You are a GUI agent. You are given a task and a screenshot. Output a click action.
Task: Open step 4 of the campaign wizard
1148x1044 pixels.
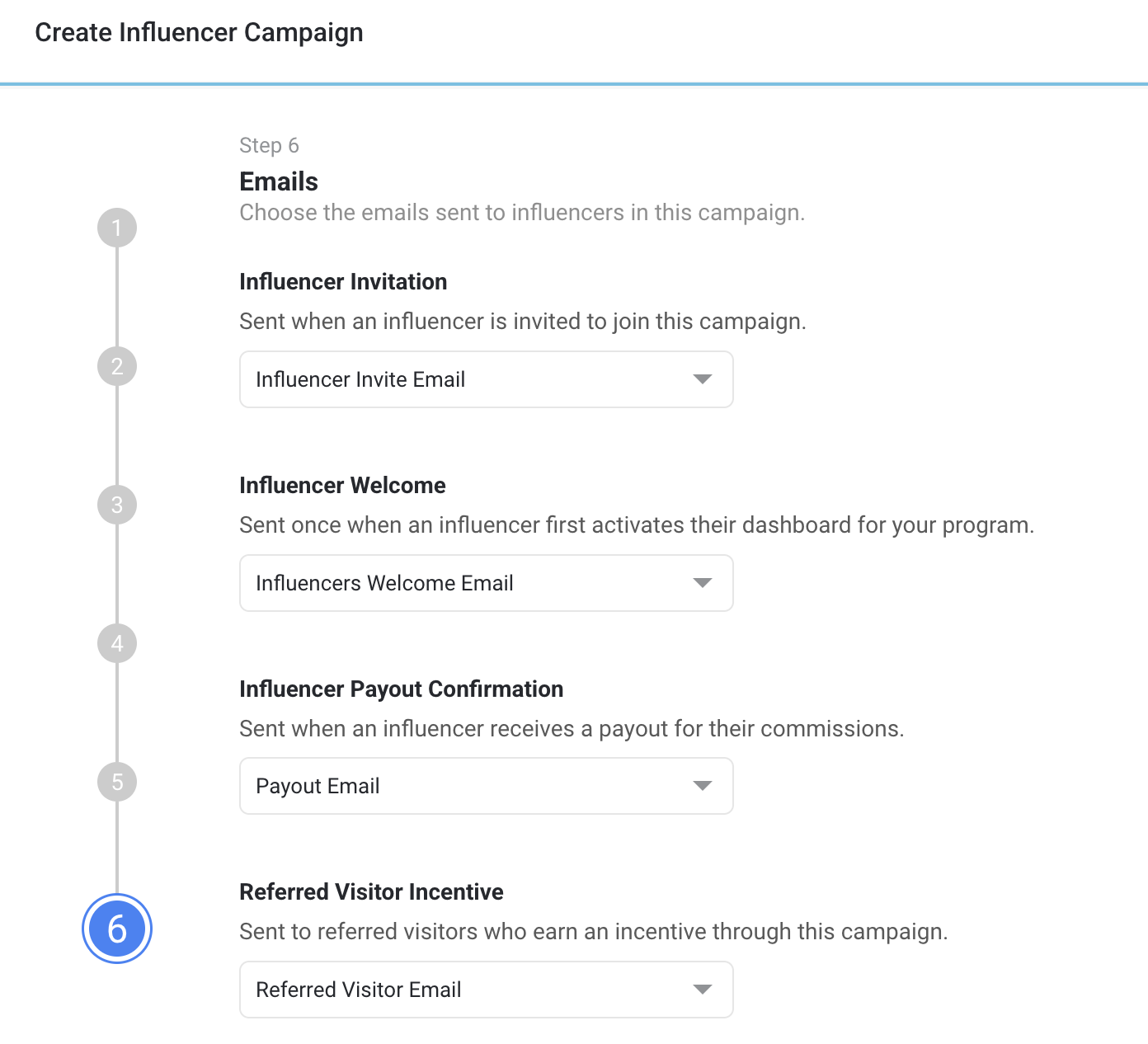click(117, 643)
